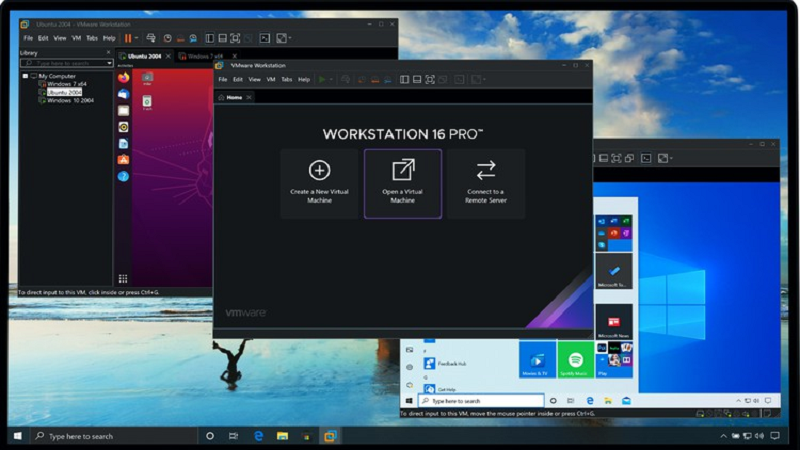The image size is (800, 450).
Task: Select Windows 7 x64 in the Library tree
Action: [68, 83]
